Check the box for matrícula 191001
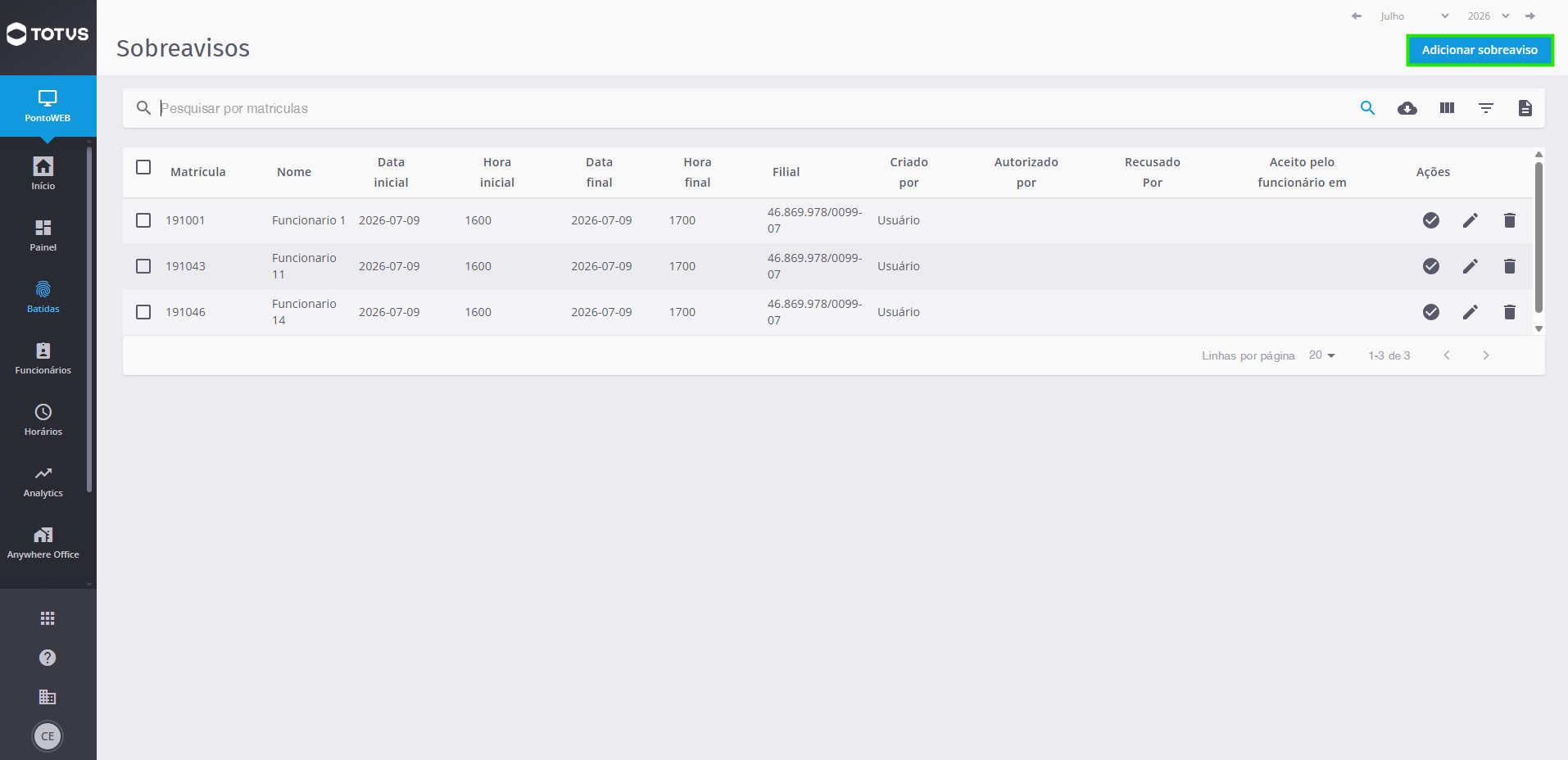 click(x=143, y=220)
